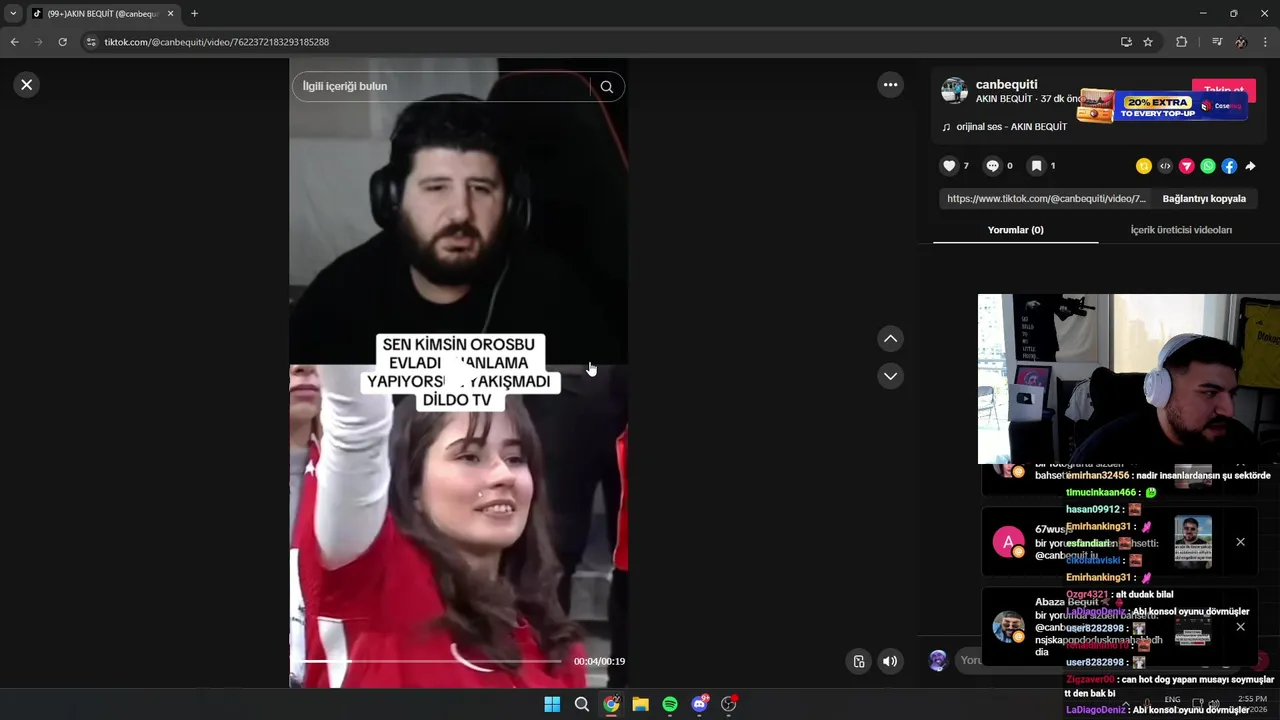Share the video to Facebook
The image size is (1280, 720).
click(1229, 166)
